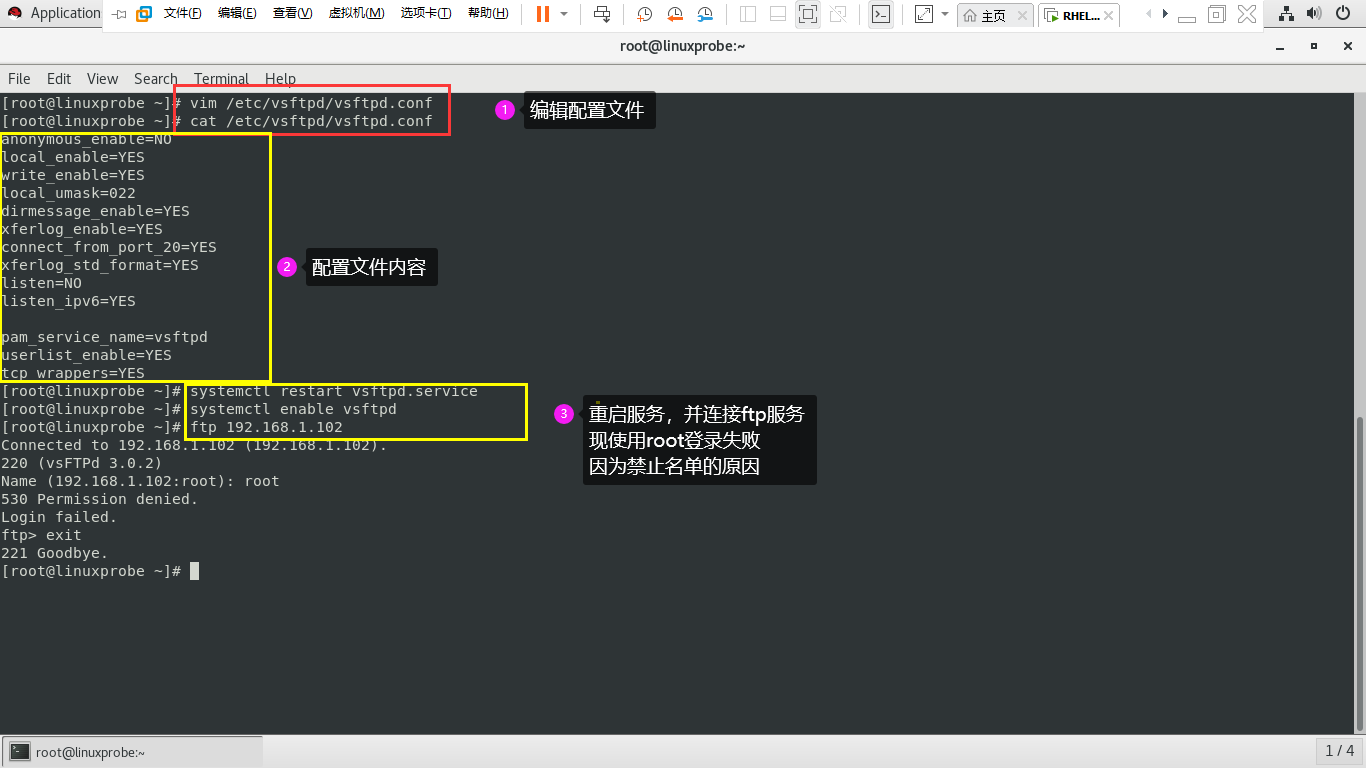The image size is (1366, 768).
Task: Click the terminal vertical scrollbar
Action: (1360, 574)
